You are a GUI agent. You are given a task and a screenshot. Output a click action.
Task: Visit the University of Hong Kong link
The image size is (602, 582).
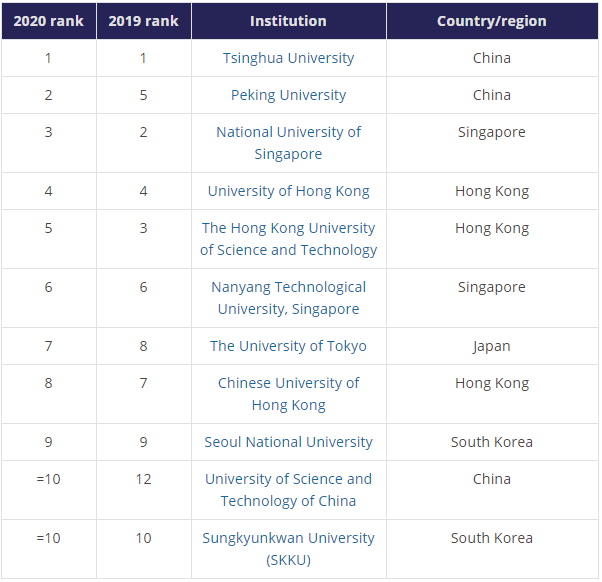click(288, 191)
